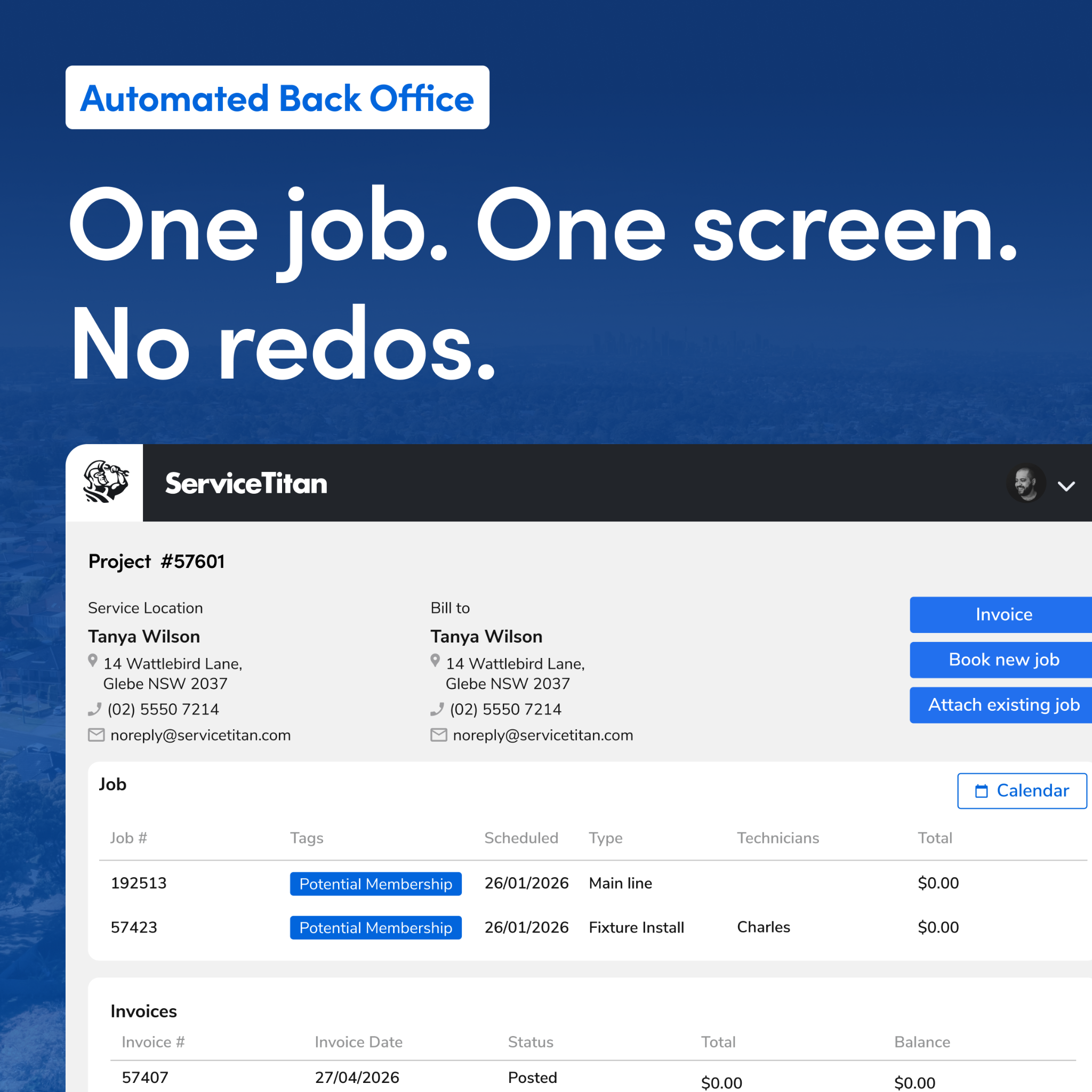Click the Status column header
The width and height of the screenshot is (1092, 1092).
pyautogui.click(x=531, y=1042)
